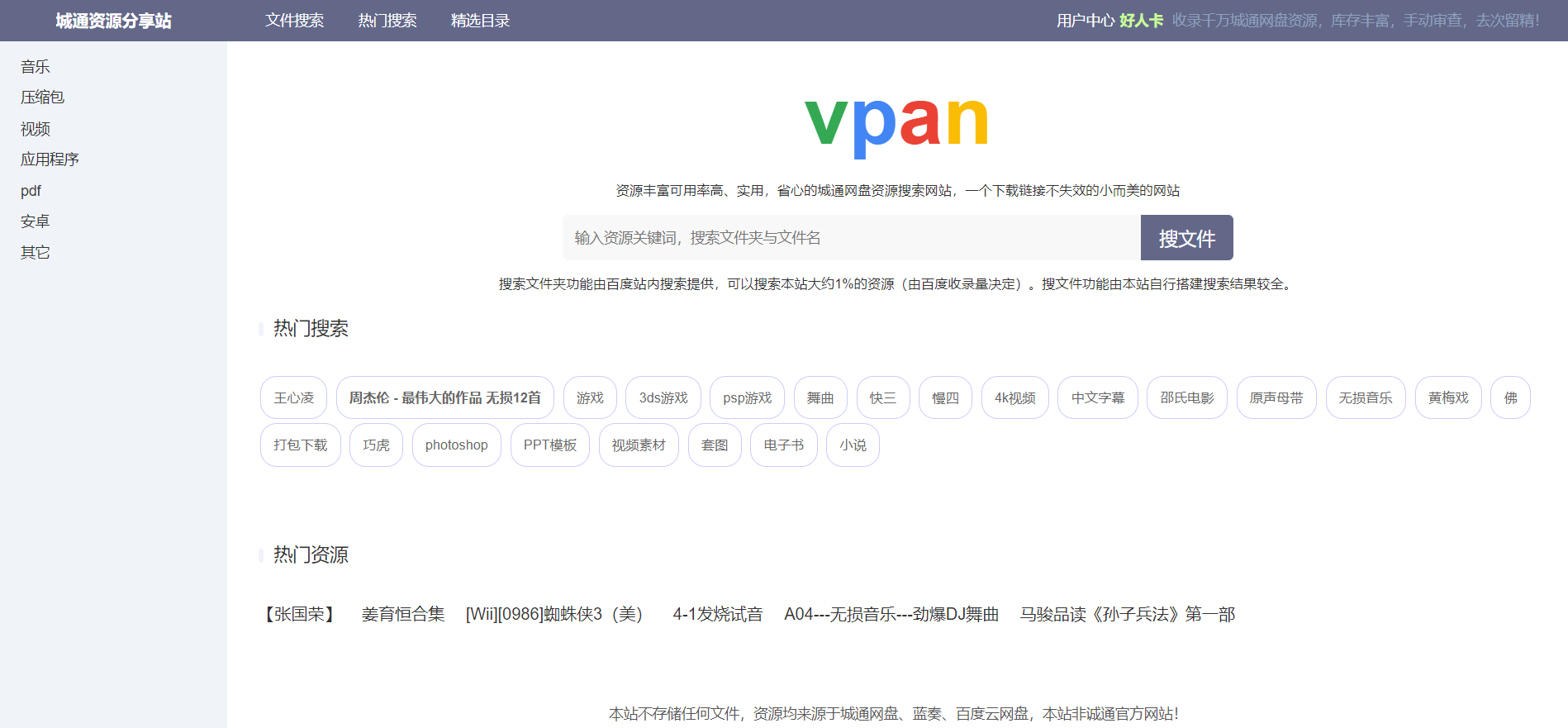Choose the PPT模板 tag
Screen dimensions: 1568x728
(x=549, y=445)
